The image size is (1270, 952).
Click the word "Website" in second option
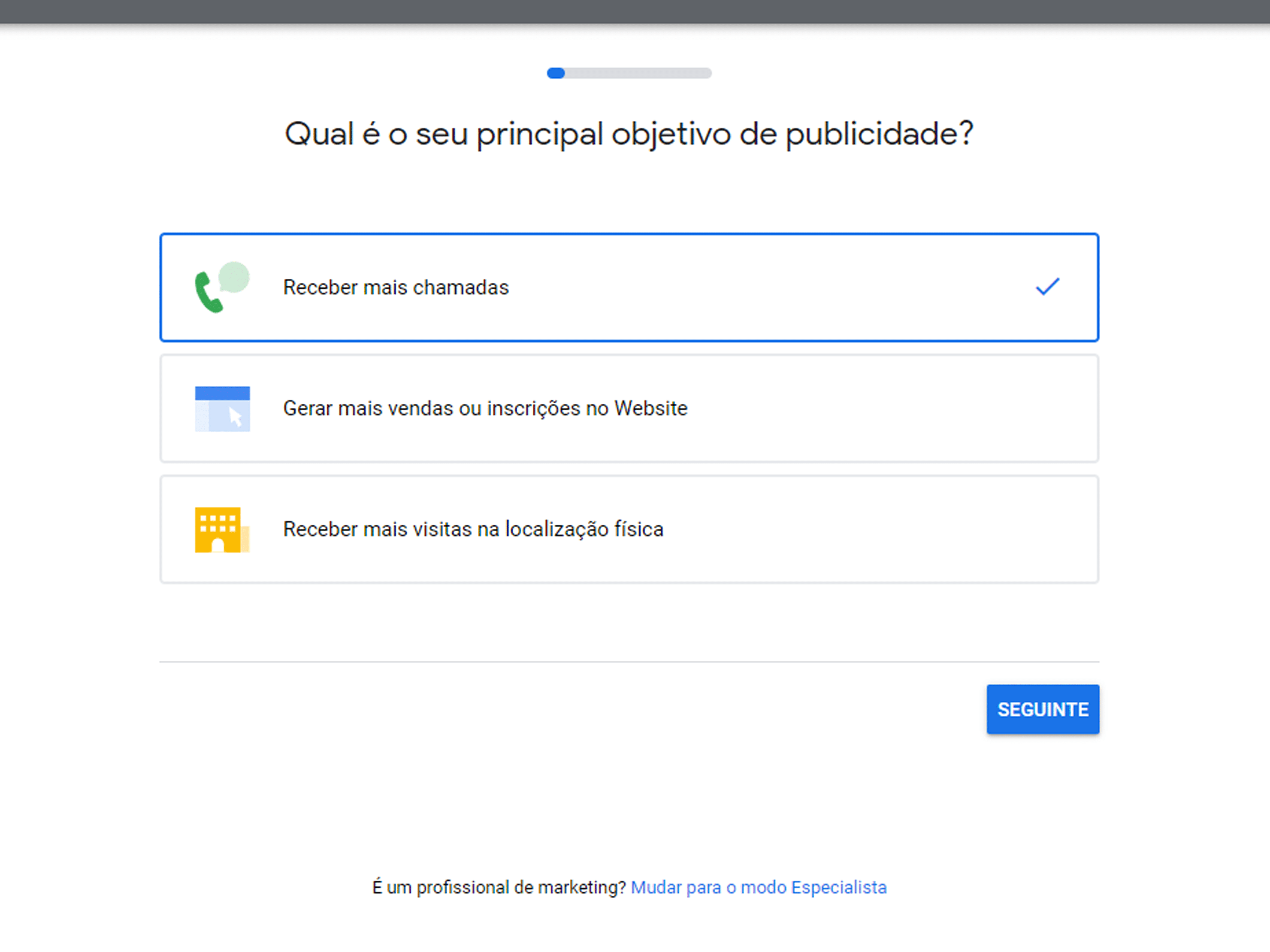(651, 408)
